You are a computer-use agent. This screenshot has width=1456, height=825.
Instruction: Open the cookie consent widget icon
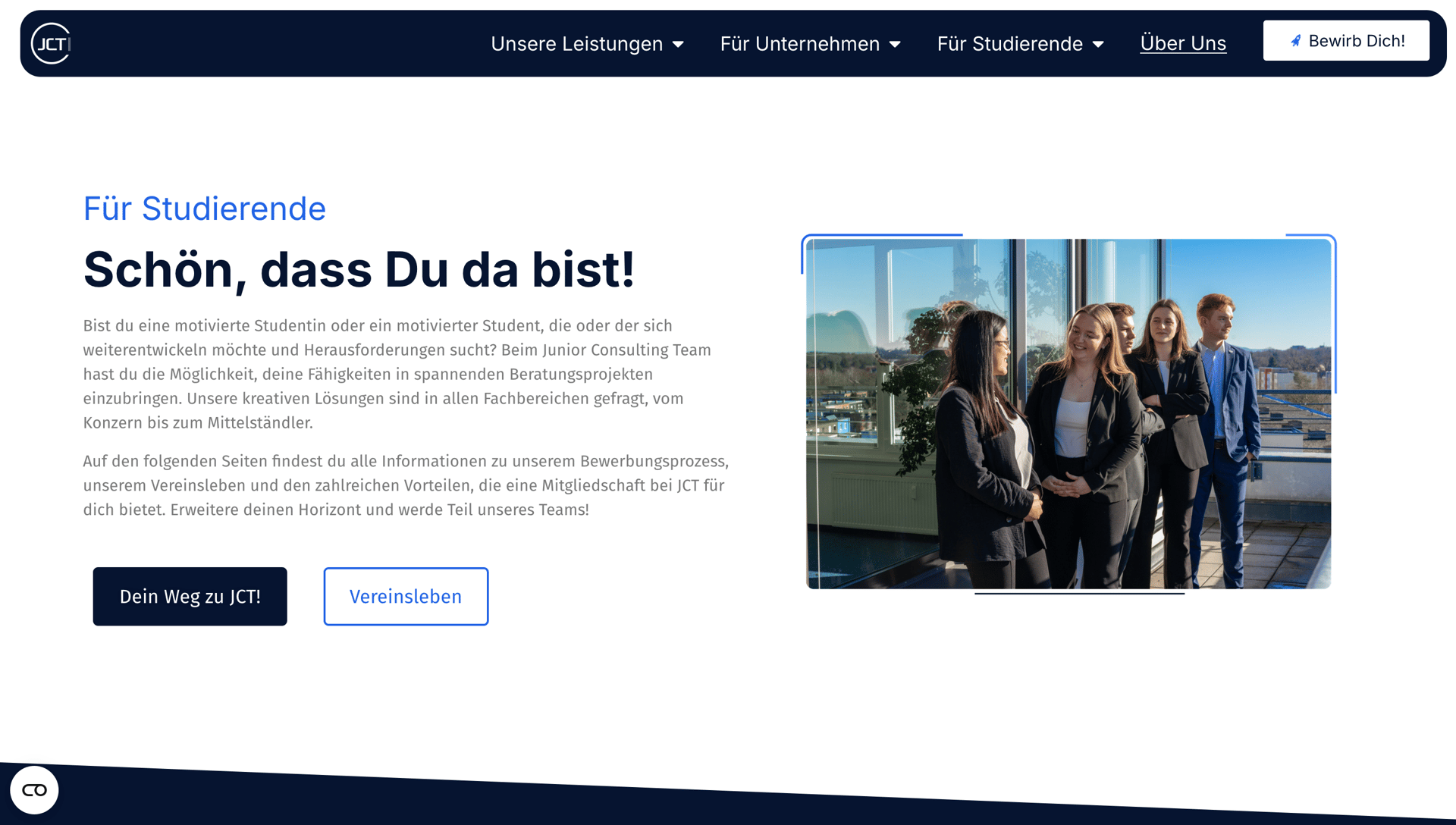(x=34, y=790)
